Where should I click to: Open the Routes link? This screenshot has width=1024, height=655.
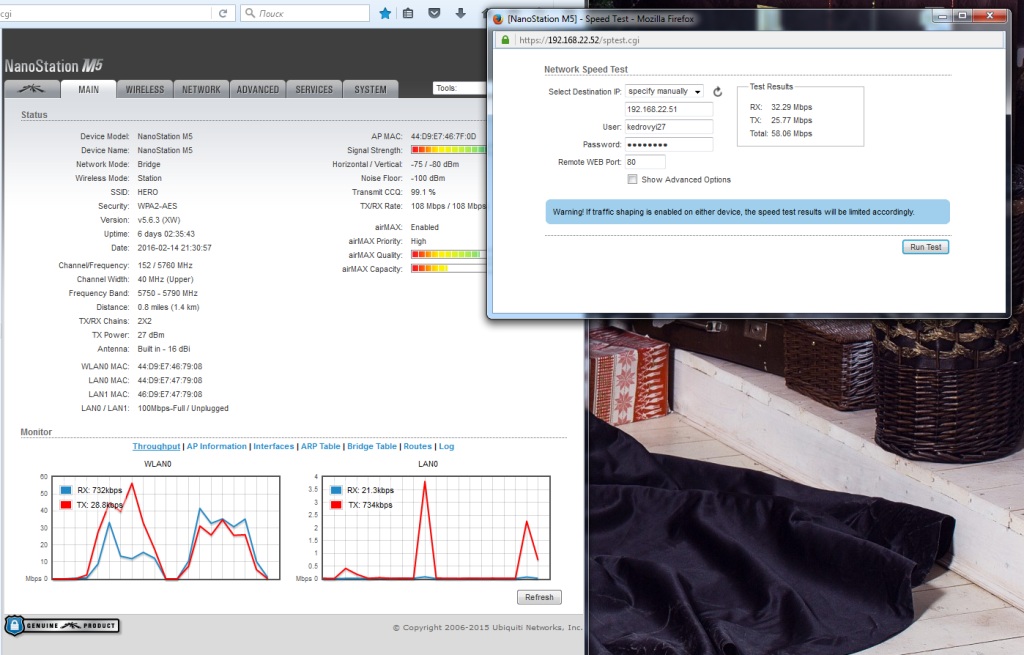coord(417,446)
